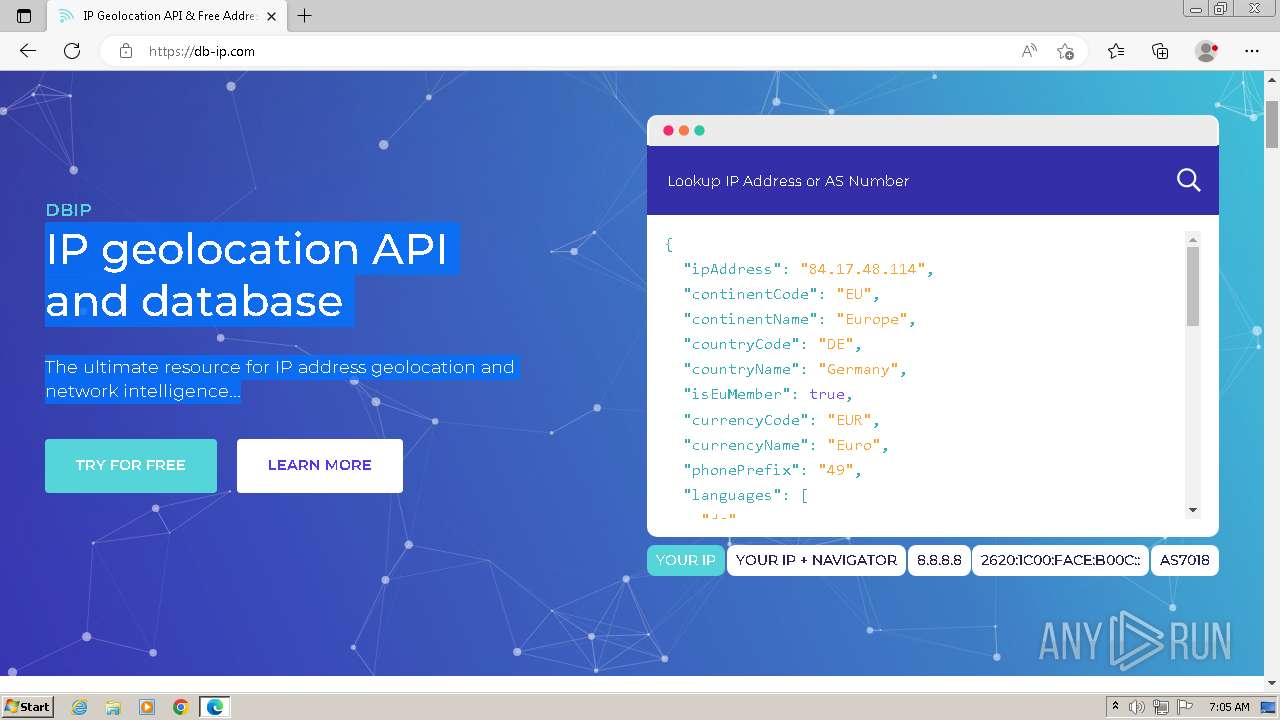Open File Explorer from taskbar
1280x720 pixels.
click(113, 707)
